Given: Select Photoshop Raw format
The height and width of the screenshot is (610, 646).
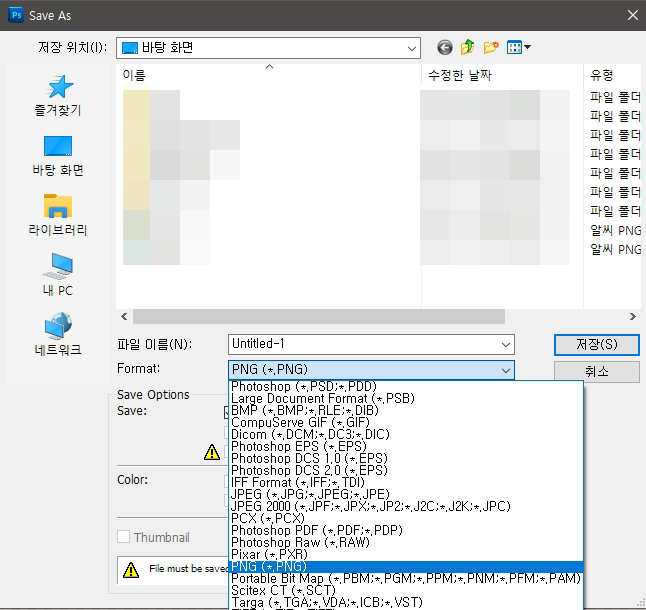Looking at the screenshot, I should pyautogui.click(x=406, y=542).
